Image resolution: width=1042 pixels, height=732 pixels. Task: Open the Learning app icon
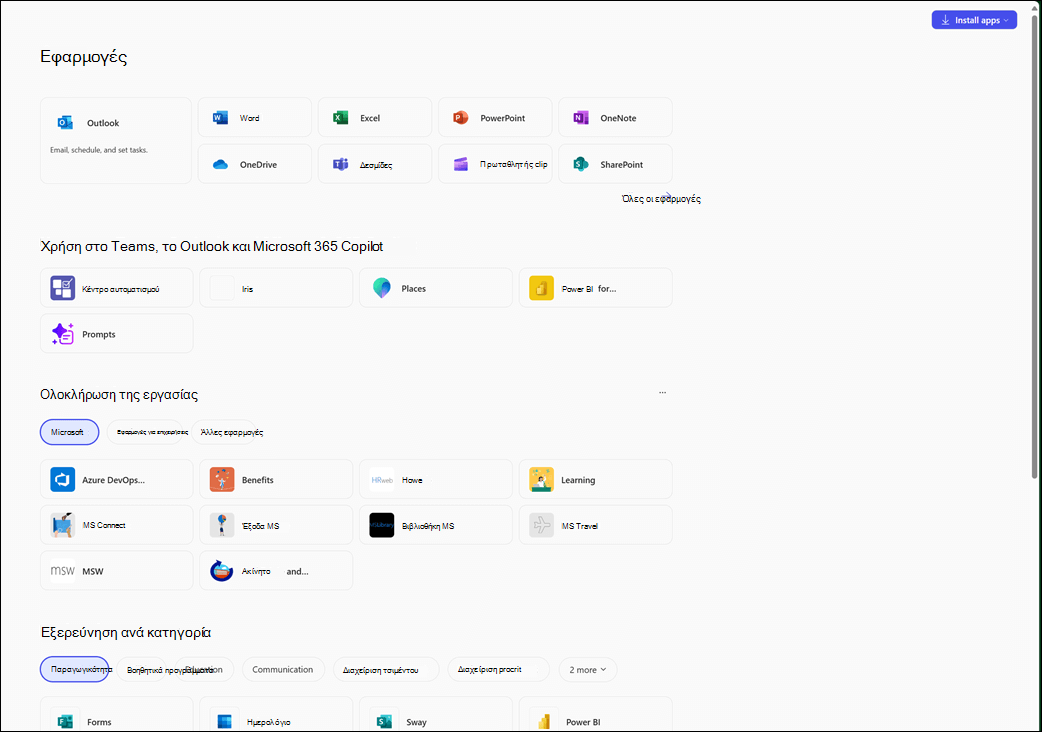point(541,479)
